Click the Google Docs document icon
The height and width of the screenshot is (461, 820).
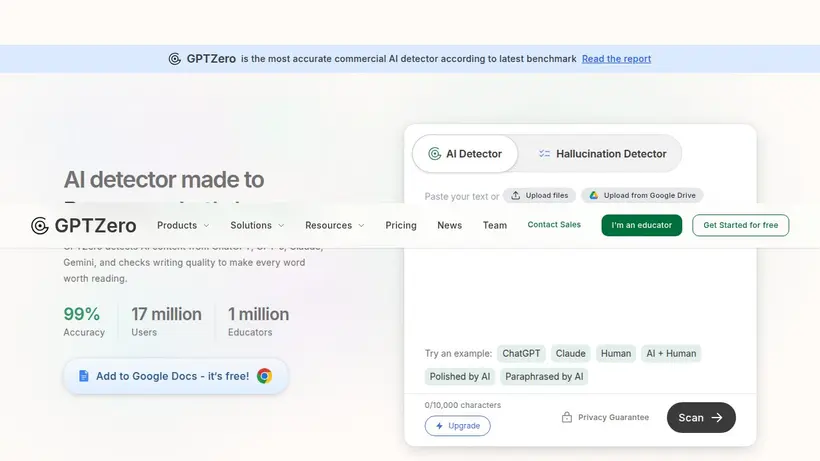tap(84, 376)
